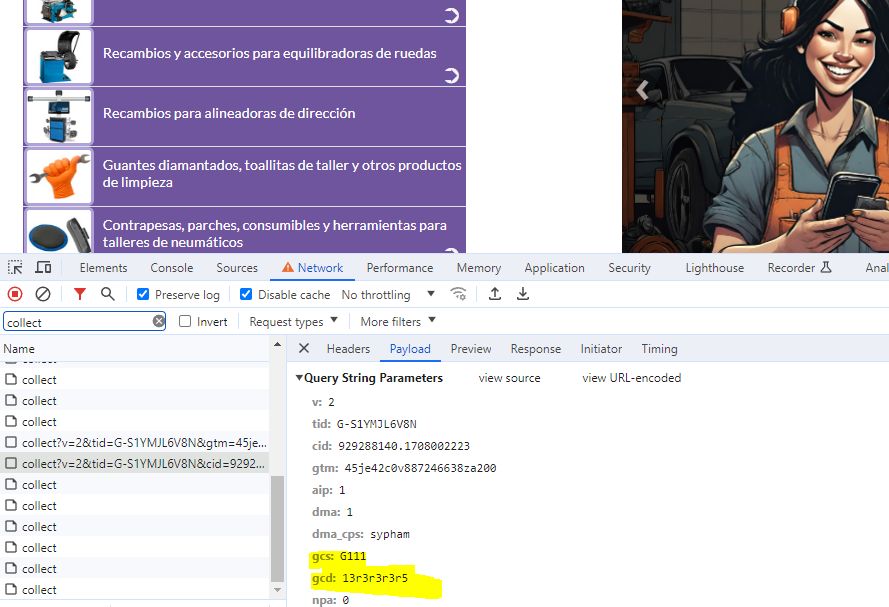Click the red filter funnel icon

tap(80, 294)
